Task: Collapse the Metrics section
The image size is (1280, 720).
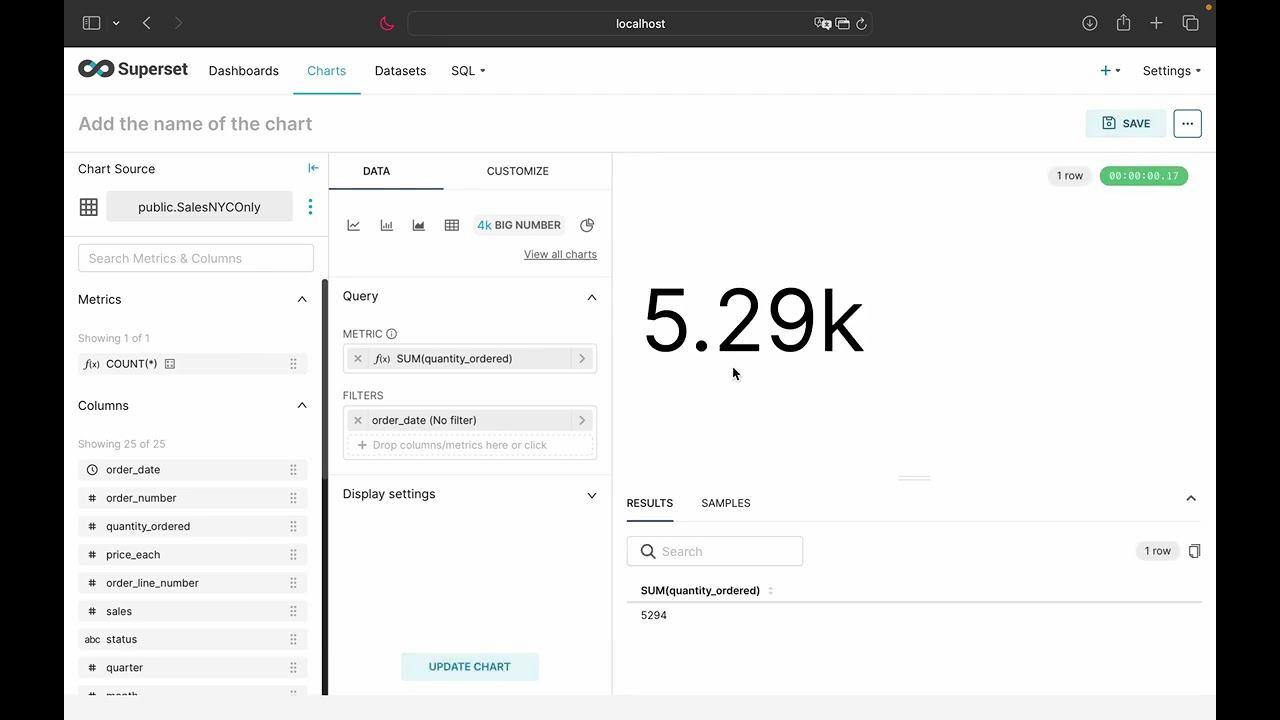Action: click(302, 299)
